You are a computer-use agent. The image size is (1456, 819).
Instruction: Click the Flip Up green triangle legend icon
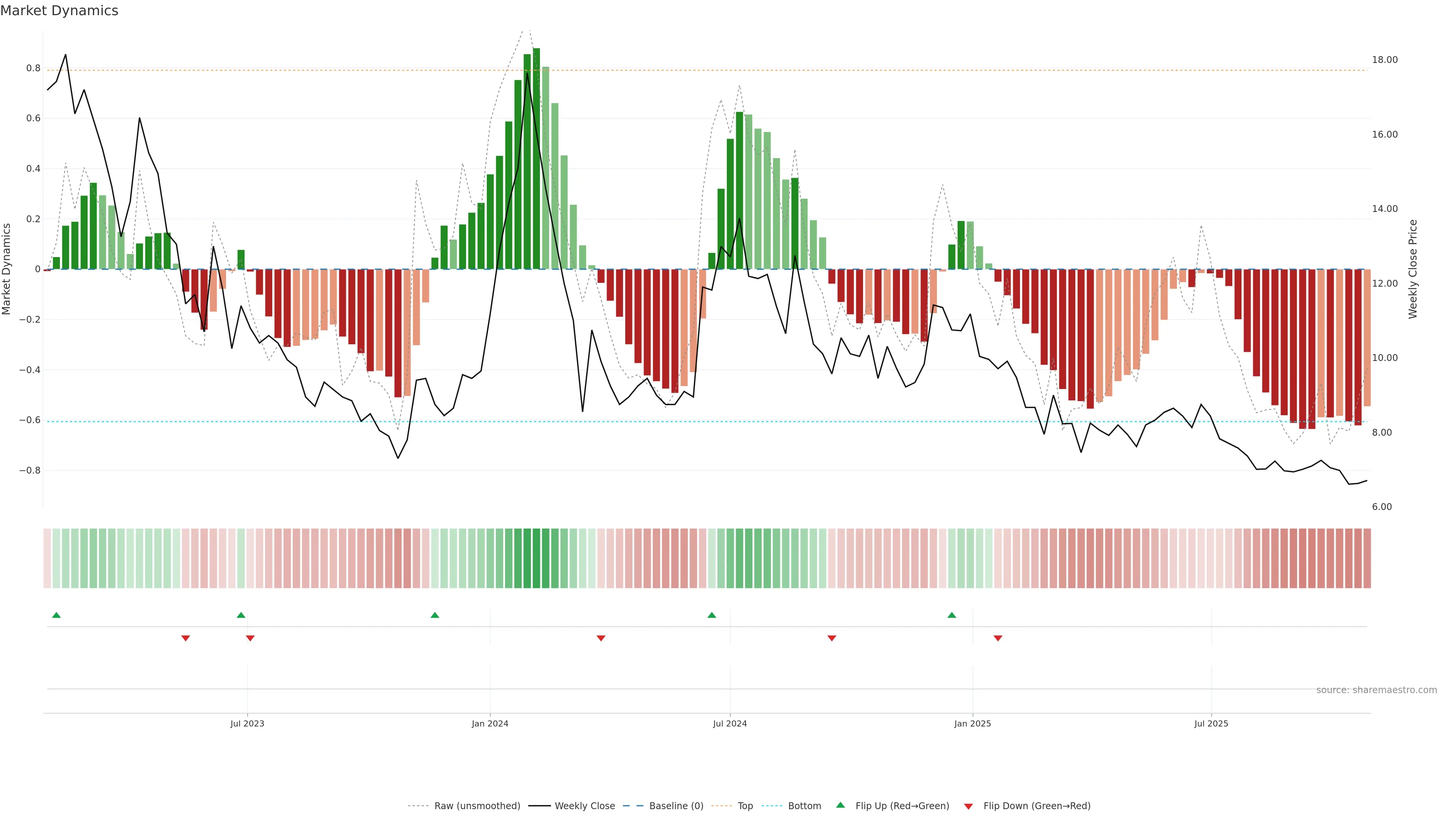(840, 805)
